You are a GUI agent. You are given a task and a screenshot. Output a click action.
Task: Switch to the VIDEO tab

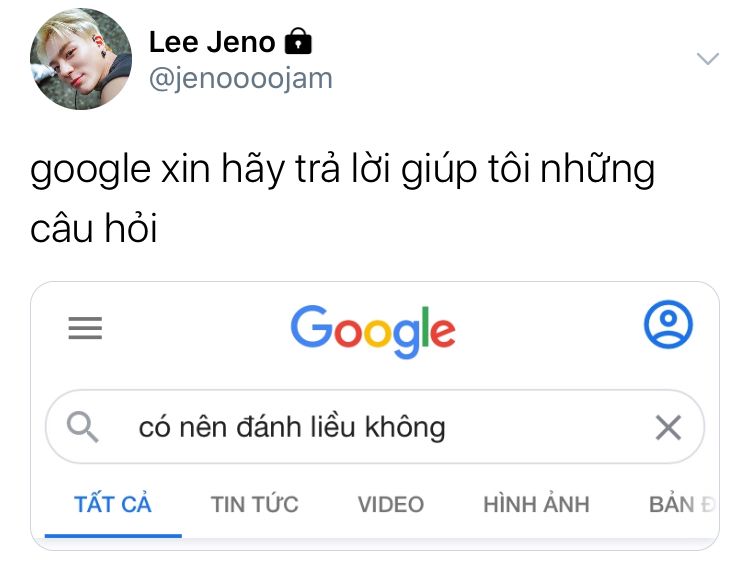pyautogui.click(x=391, y=504)
